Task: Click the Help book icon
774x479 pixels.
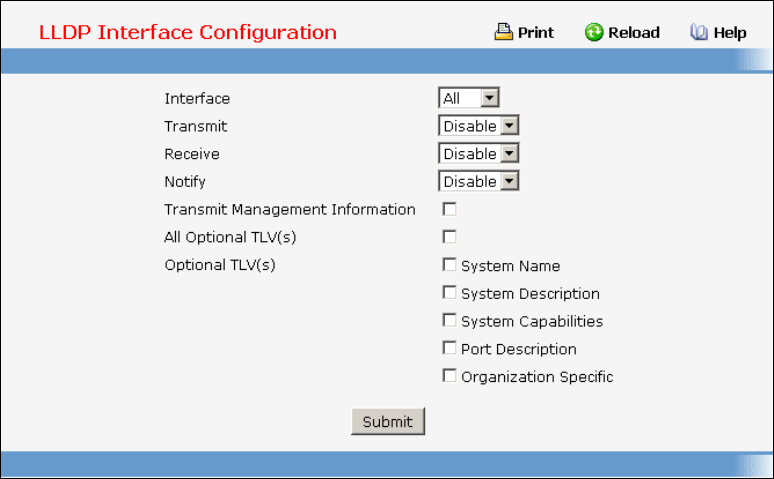Action: [699, 33]
